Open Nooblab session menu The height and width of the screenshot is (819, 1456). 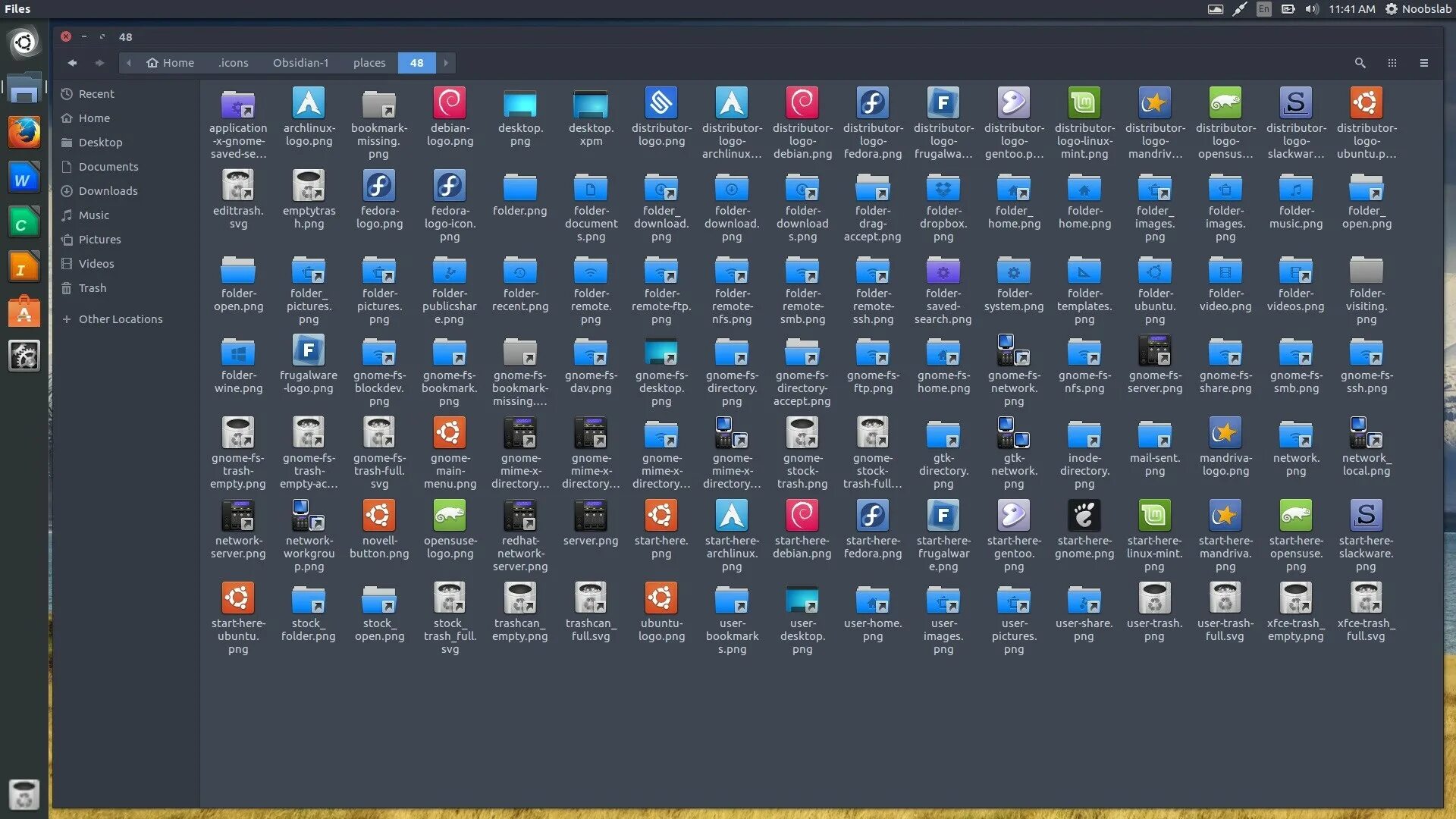pos(1418,9)
